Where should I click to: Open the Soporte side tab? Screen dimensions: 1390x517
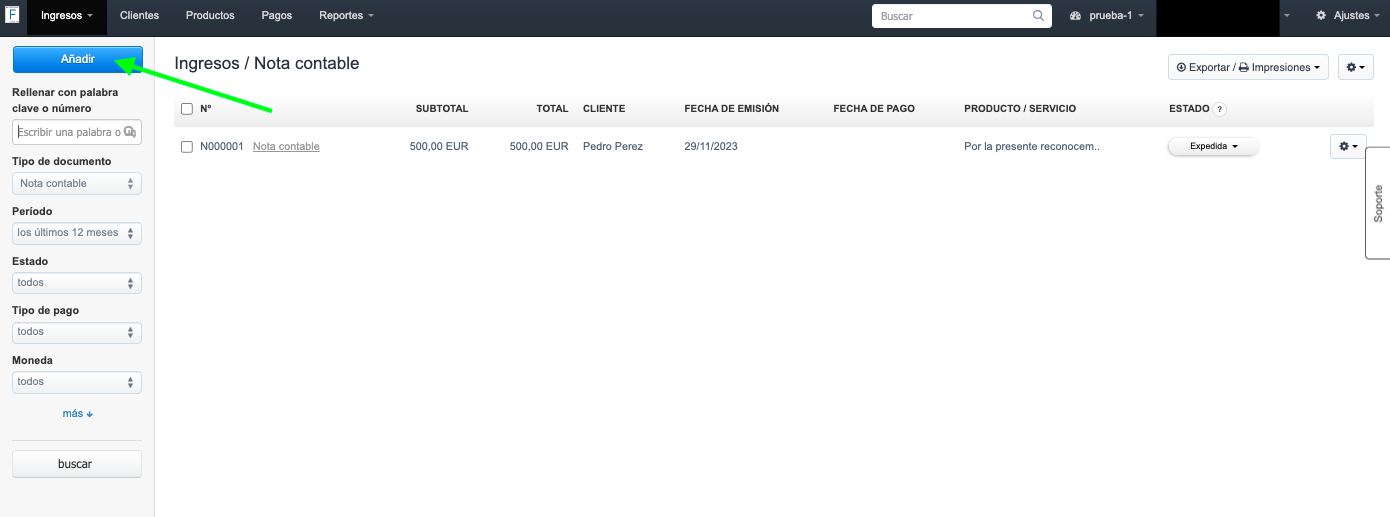(x=1378, y=203)
